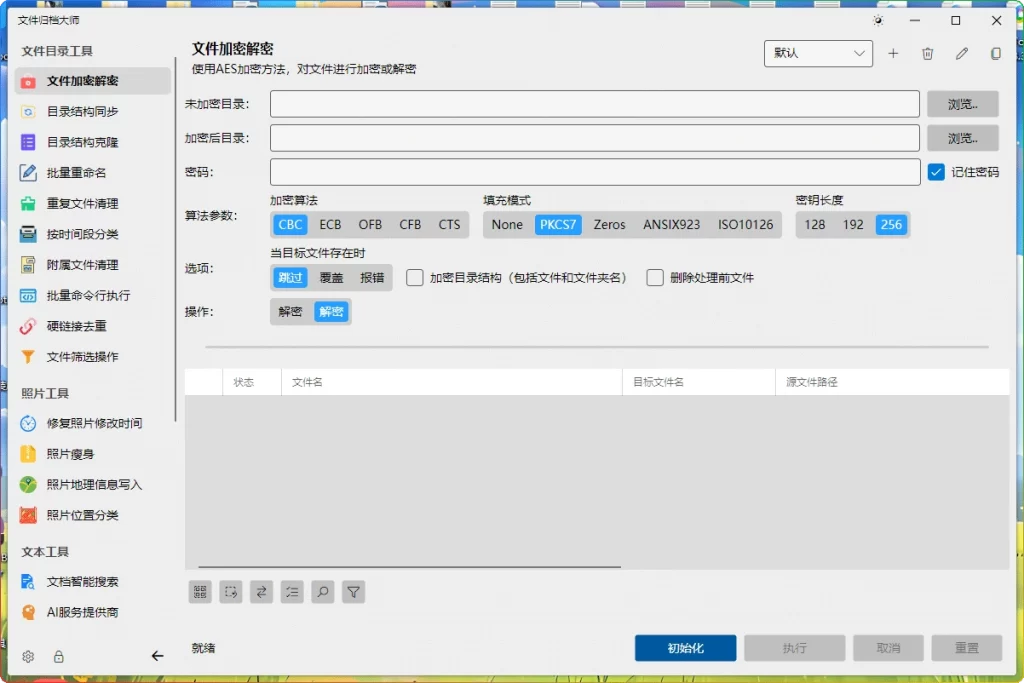Uncheck the 记住密码 remember password checkbox
Screen dimensions: 1024x683
[x=937, y=171]
